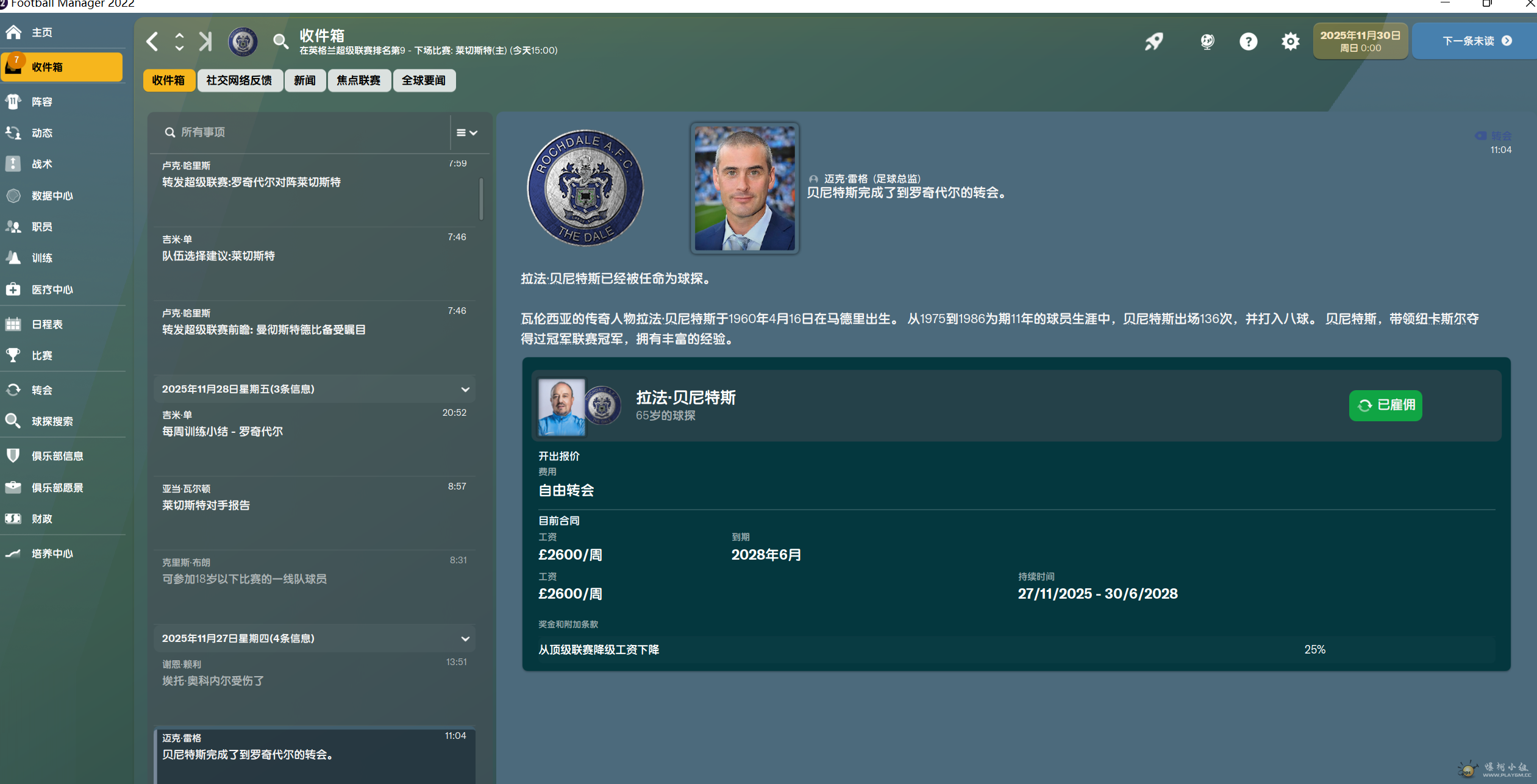Image resolution: width=1537 pixels, height=784 pixels.
Task: Collapse the 2025年11月28日 message group
Action: [465, 390]
